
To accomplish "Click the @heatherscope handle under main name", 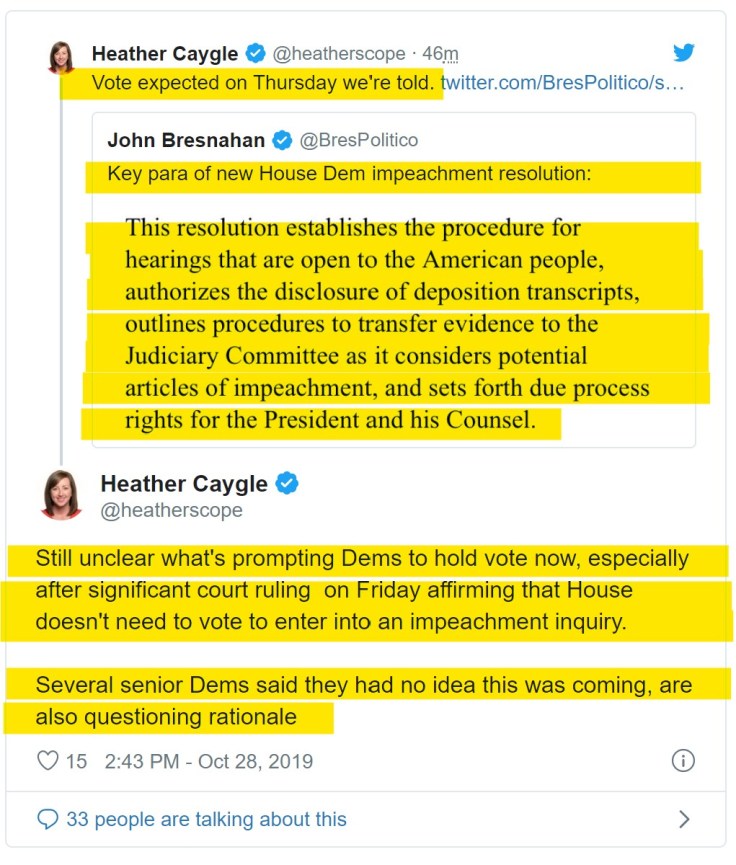I will click(x=172, y=510).
